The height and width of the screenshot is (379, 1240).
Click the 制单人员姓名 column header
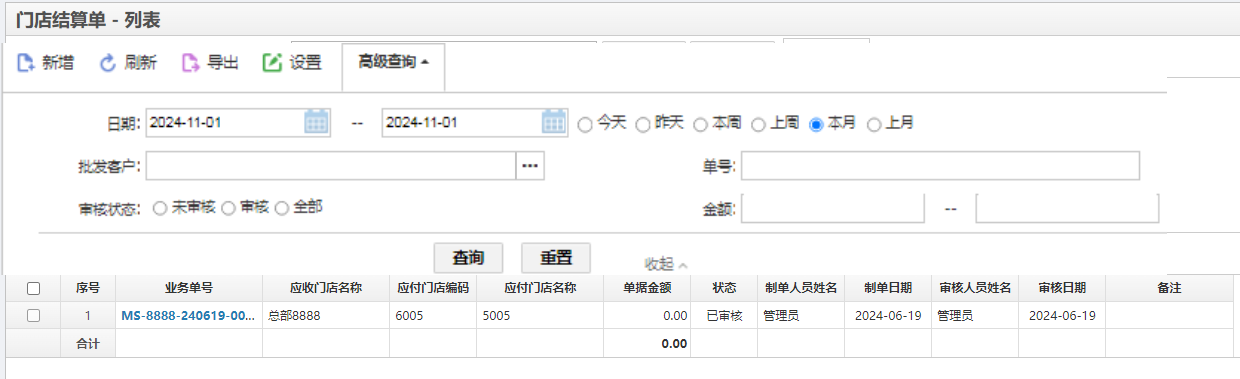click(801, 288)
